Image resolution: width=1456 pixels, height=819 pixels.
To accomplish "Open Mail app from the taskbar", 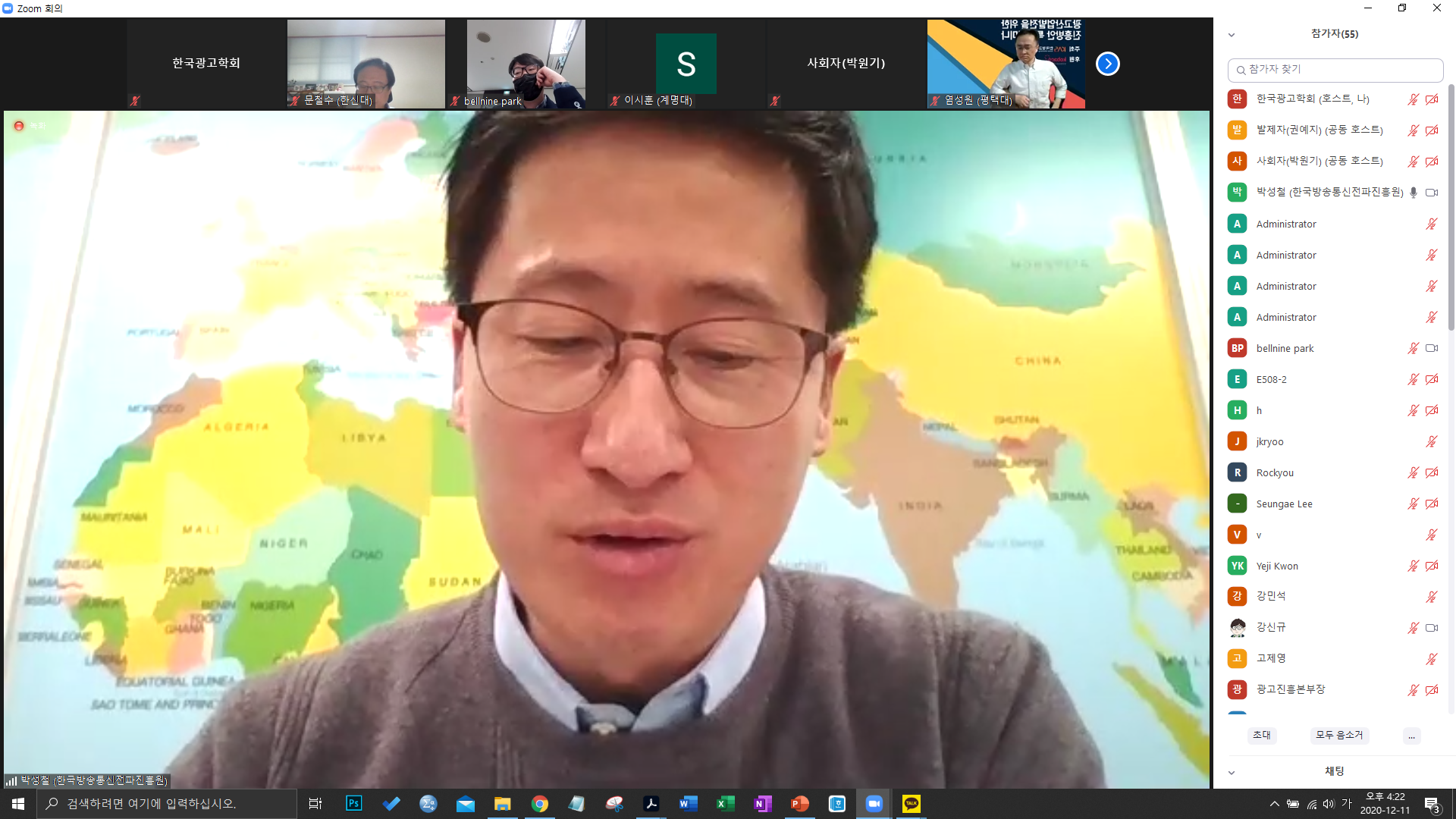I will [x=466, y=804].
